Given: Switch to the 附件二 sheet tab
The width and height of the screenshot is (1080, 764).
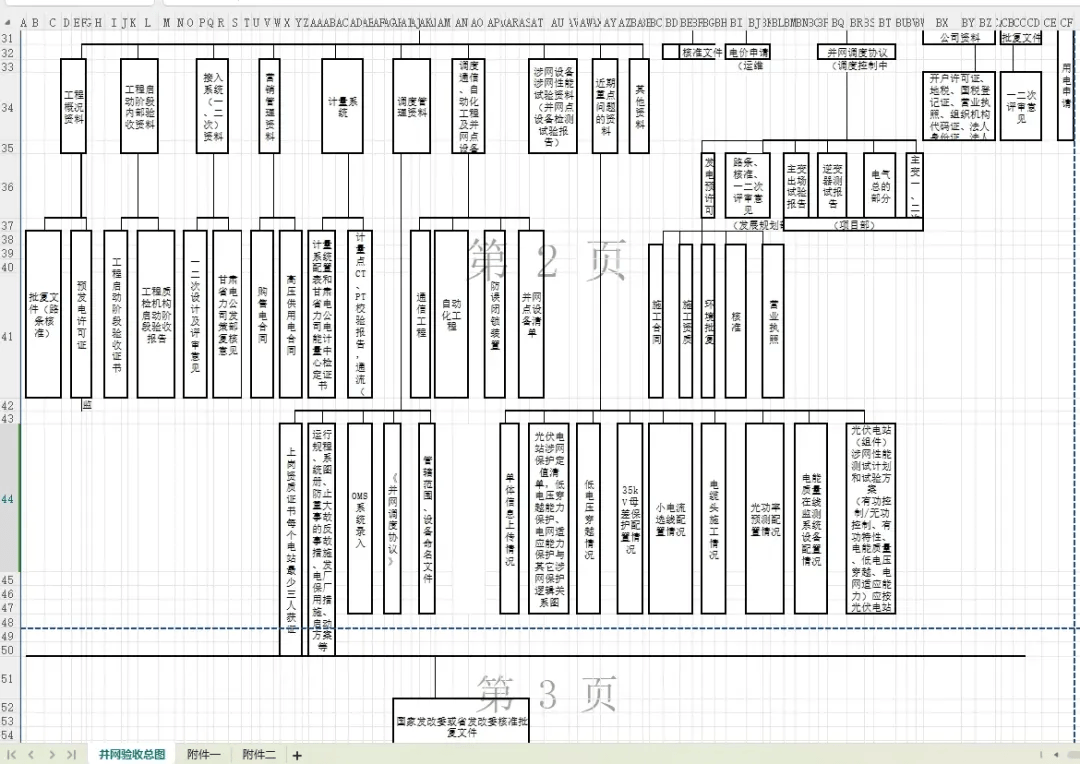Looking at the screenshot, I should 258,755.
